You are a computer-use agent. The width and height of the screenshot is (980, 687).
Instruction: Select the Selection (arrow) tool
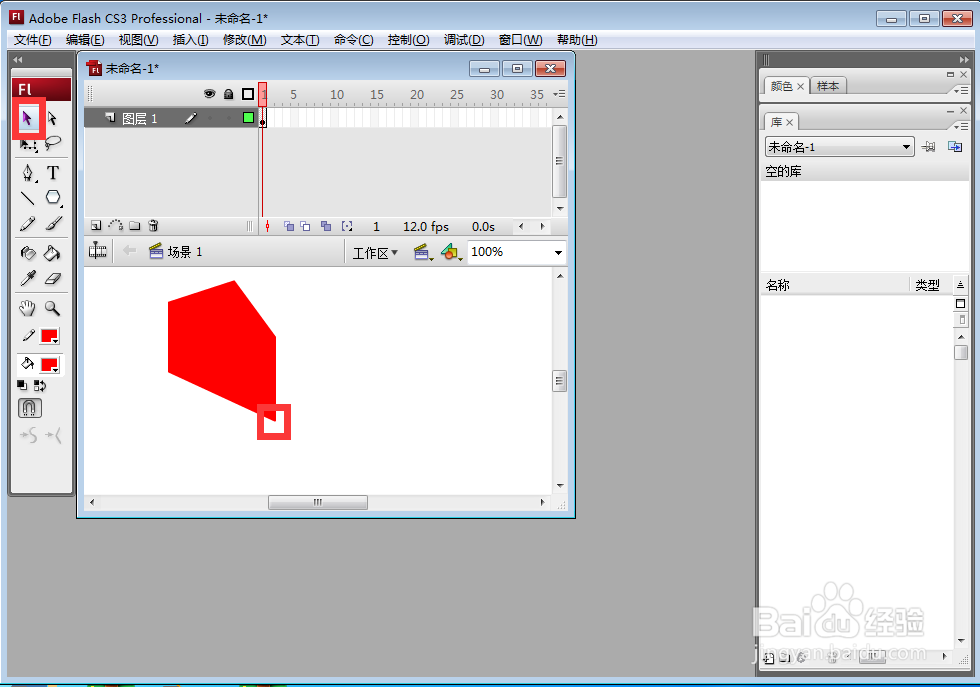click(x=27, y=118)
